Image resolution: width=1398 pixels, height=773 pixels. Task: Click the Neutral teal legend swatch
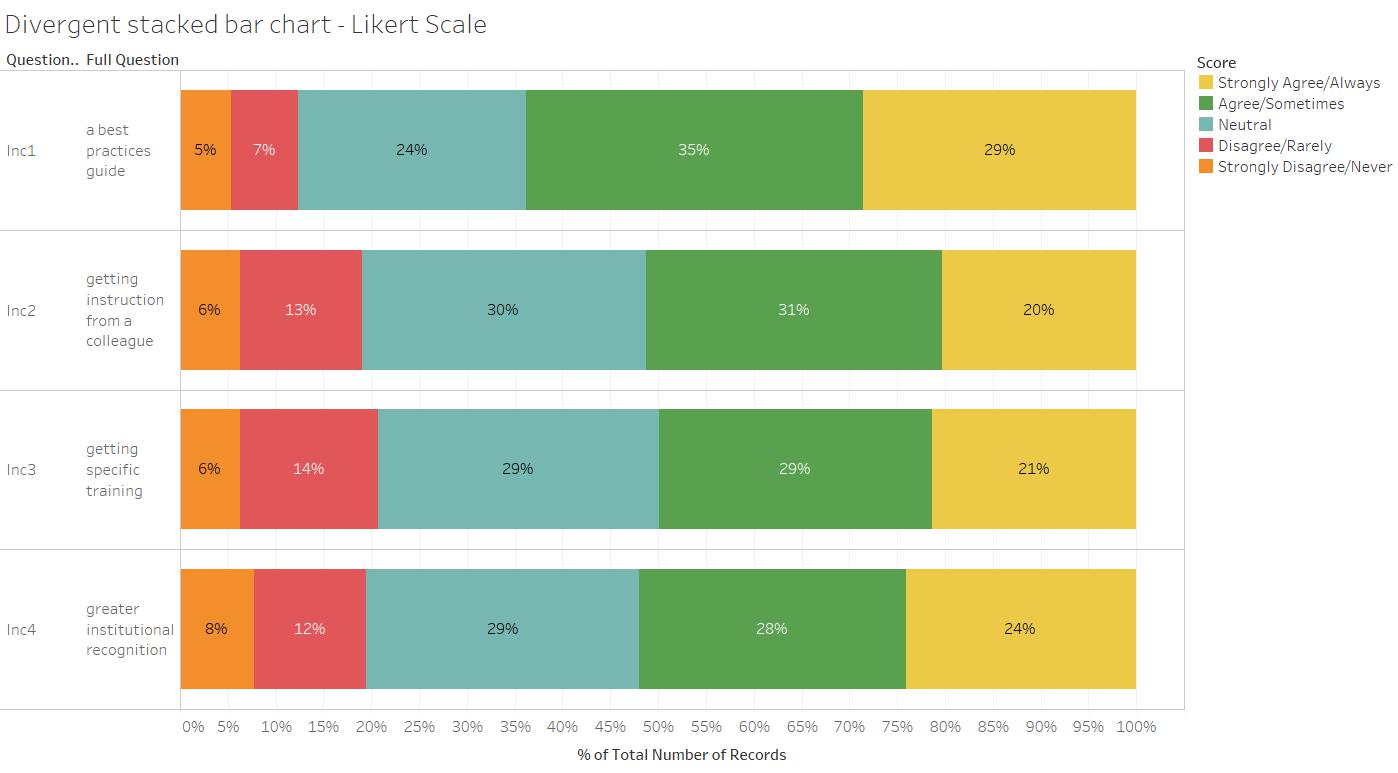pyautogui.click(x=1205, y=125)
